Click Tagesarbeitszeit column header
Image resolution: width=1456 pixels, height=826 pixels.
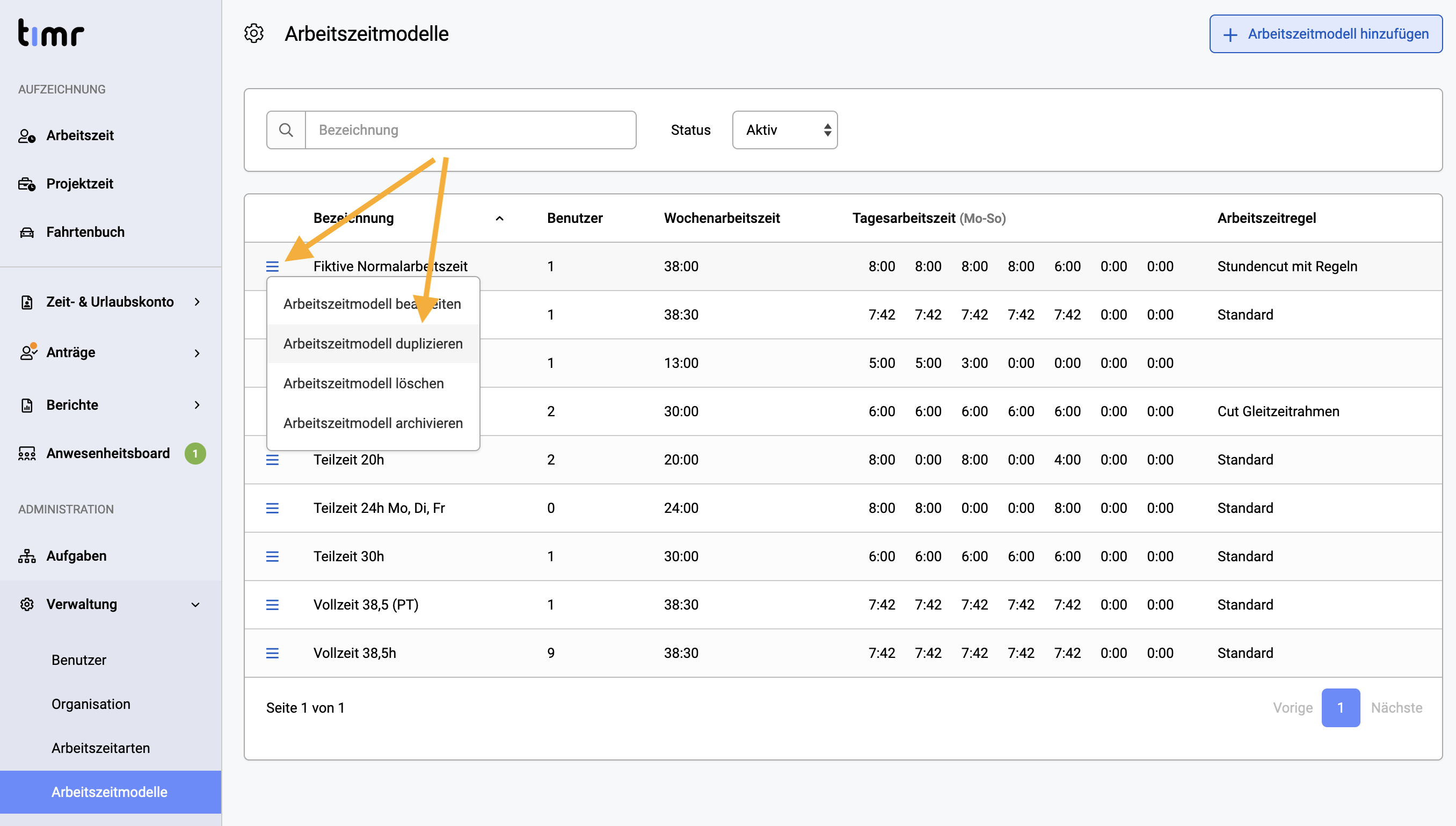(929, 219)
